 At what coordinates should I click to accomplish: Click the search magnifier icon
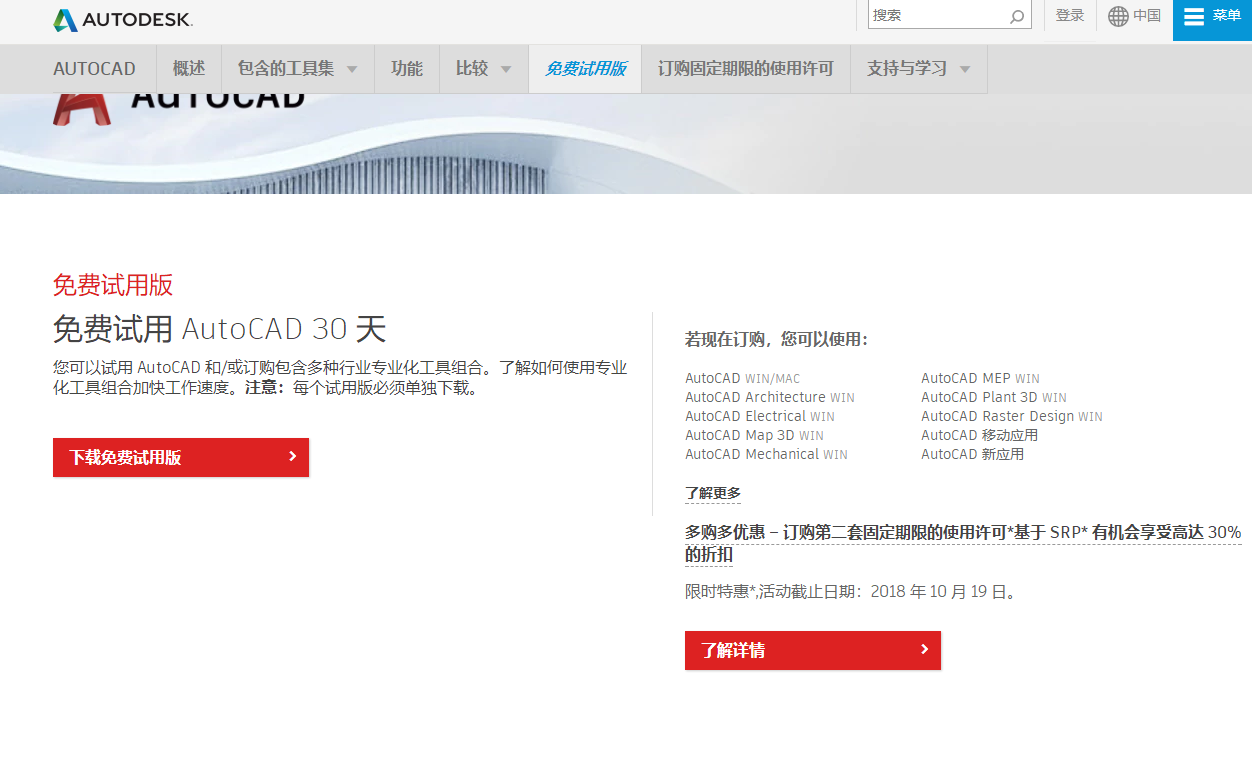click(1016, 16)
